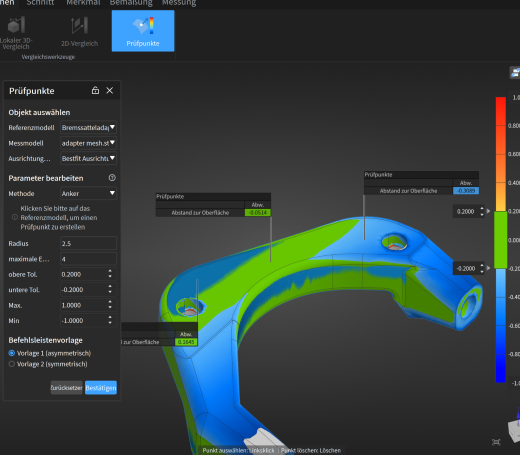Decrease the untere Tol. value

[x=110, y=292]
